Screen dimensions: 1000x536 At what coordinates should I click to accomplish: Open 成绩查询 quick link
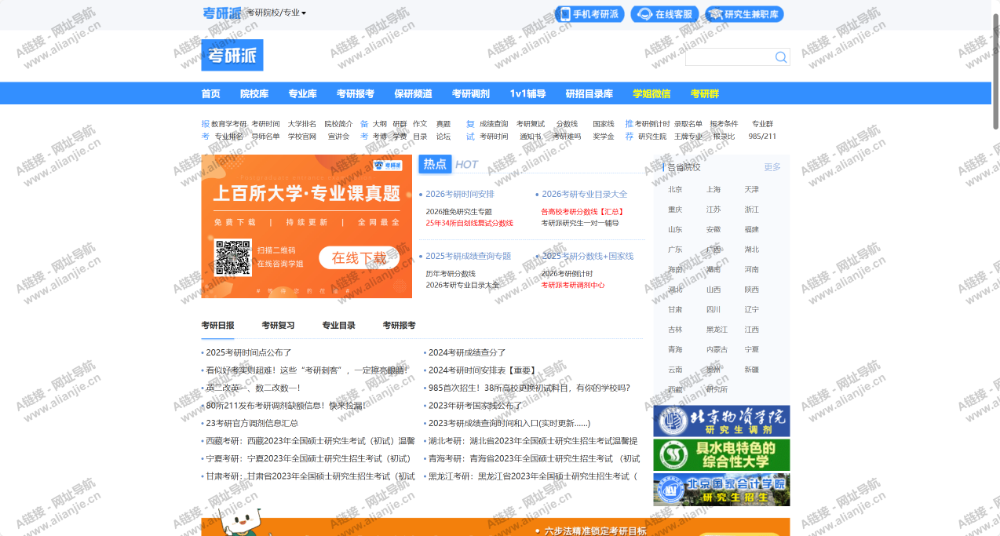[x=494, y=124]
